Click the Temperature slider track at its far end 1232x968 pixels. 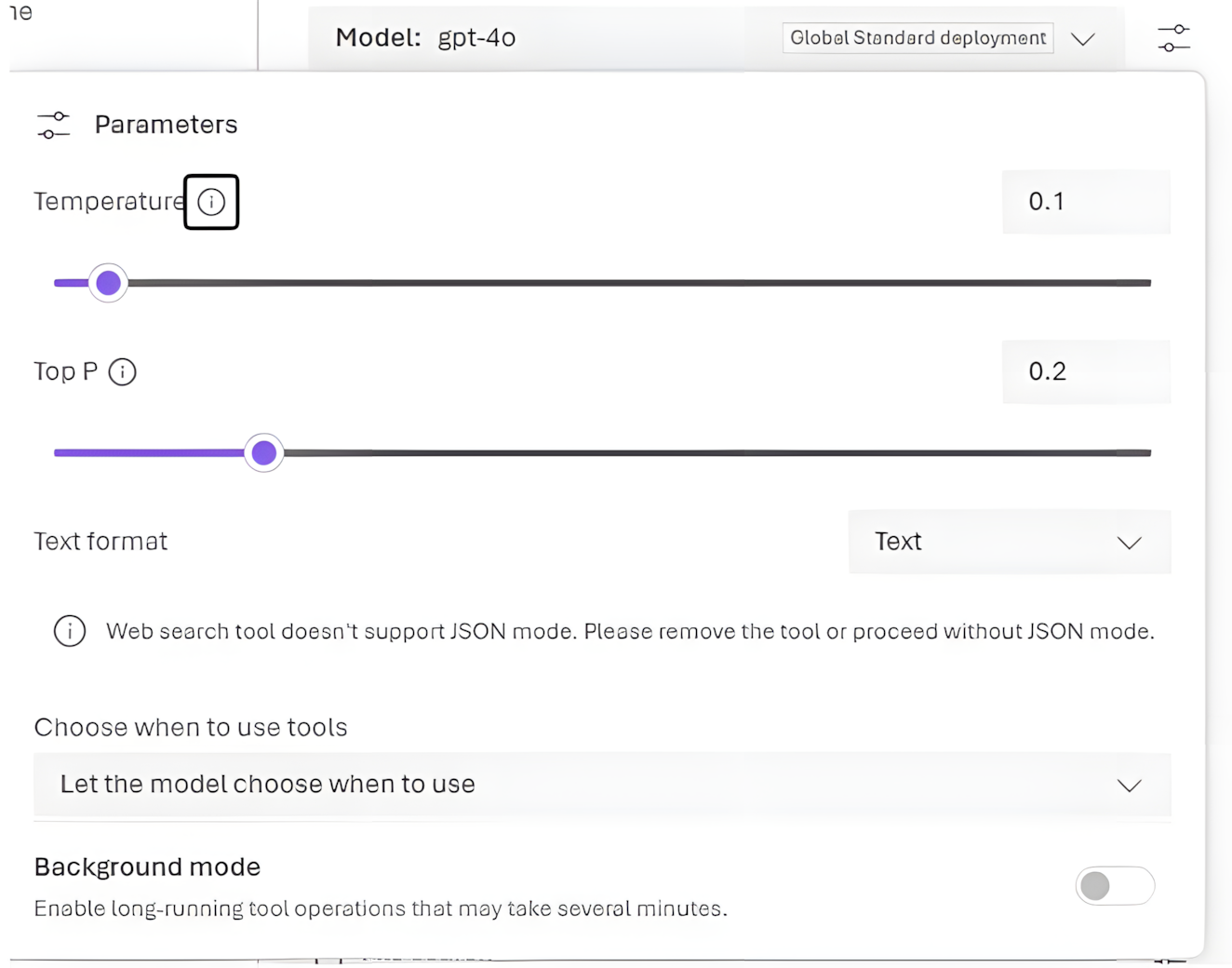tap(1143, 283)
